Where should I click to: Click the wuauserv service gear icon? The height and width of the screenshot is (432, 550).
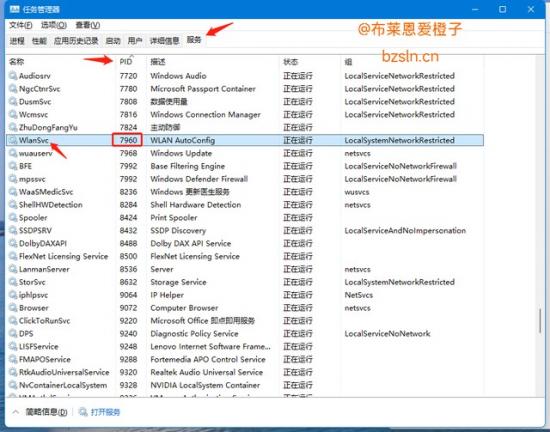(13, 153)
